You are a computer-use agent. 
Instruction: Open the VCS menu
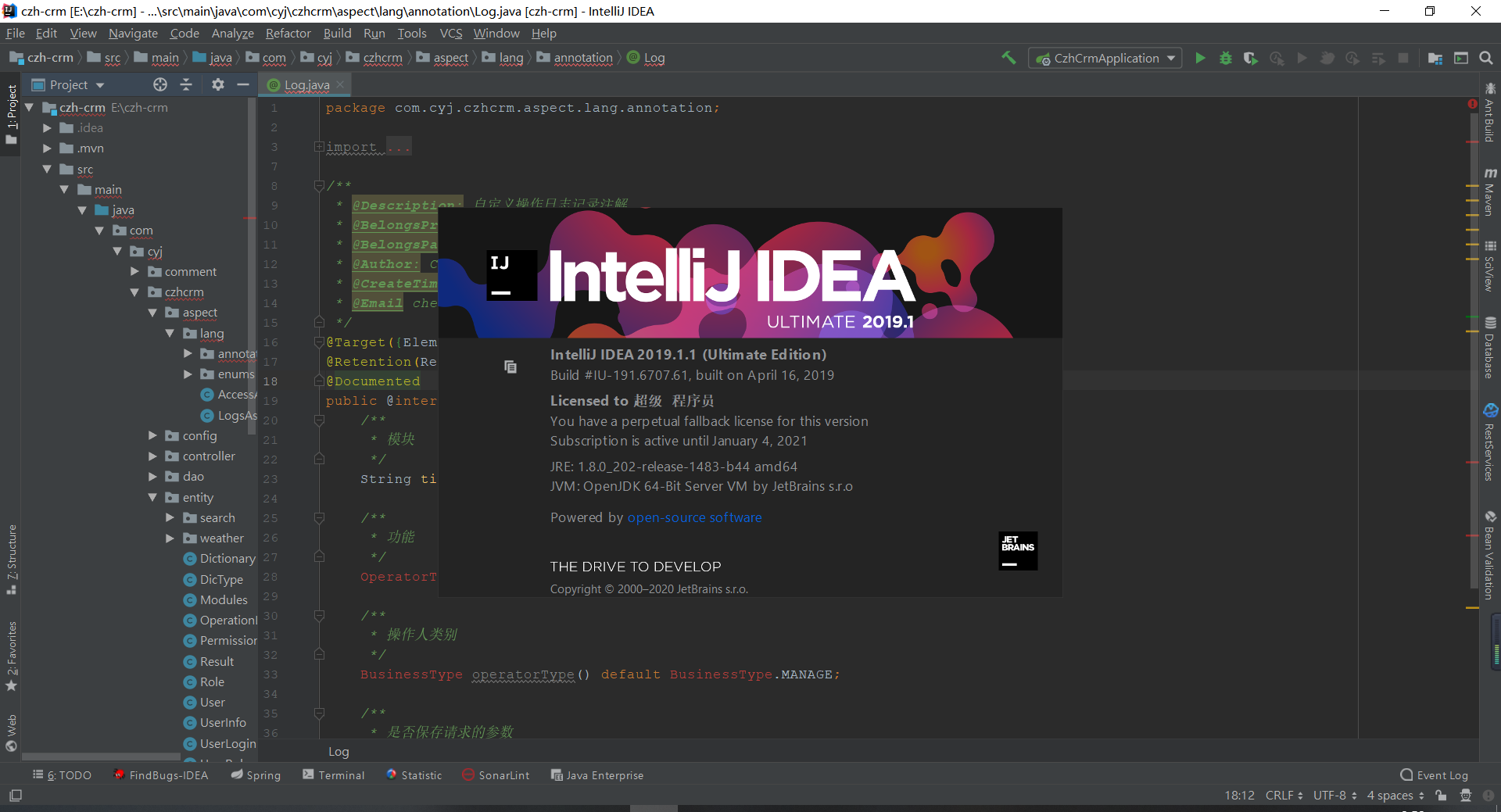[x=451, y=33]
